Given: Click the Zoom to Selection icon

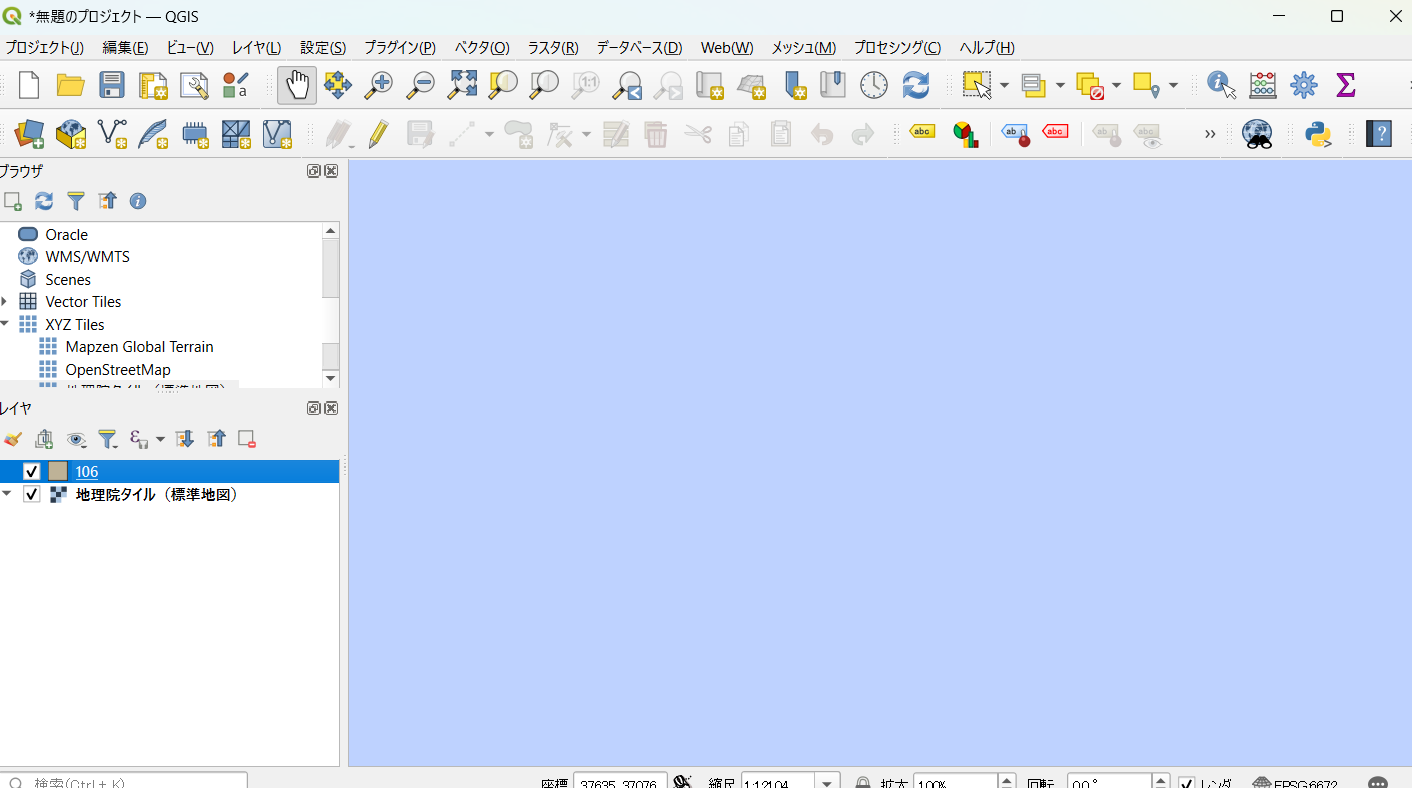Looking at the screenshot, I should pos(503,85).
